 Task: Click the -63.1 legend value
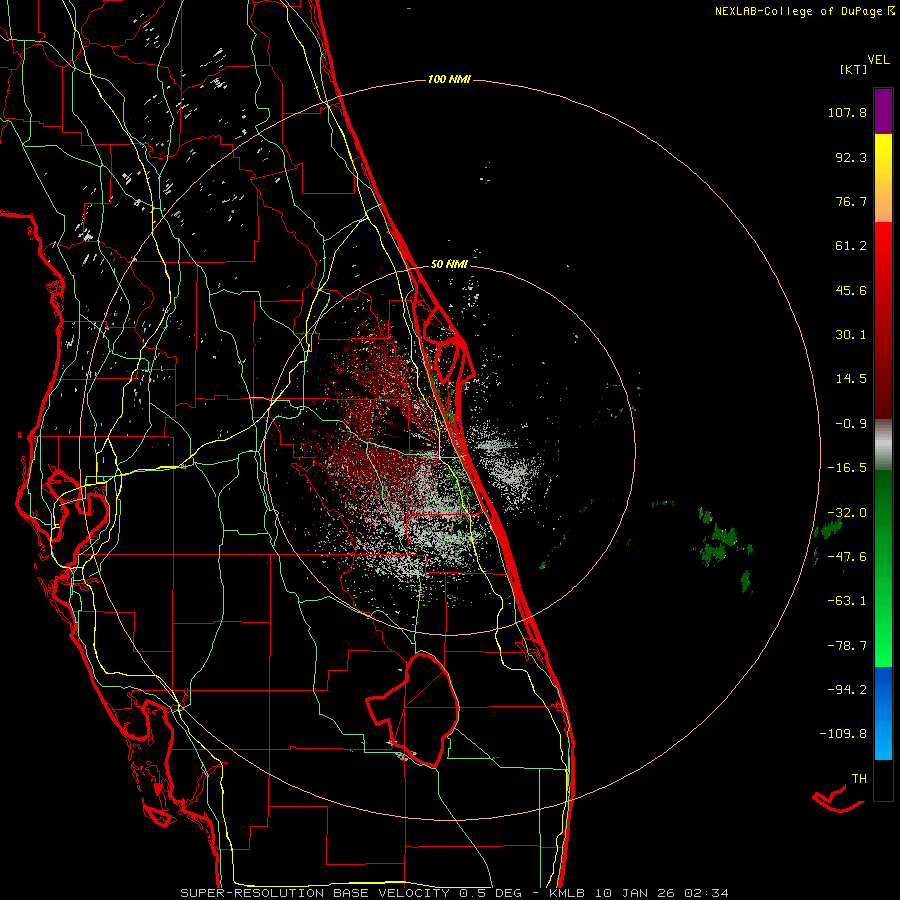click(847, 601)
